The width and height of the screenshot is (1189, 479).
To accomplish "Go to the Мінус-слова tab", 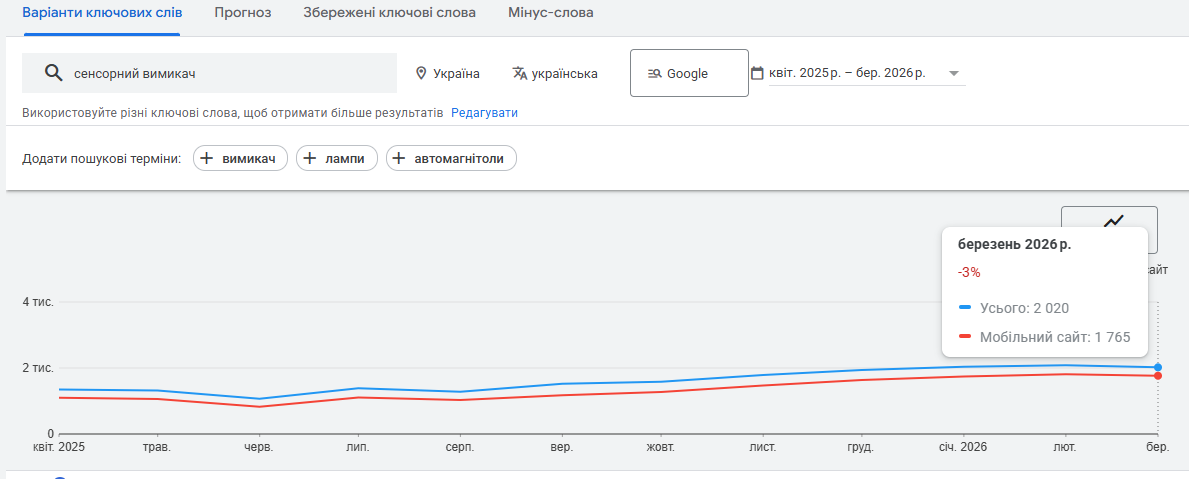I will (550, 13).
